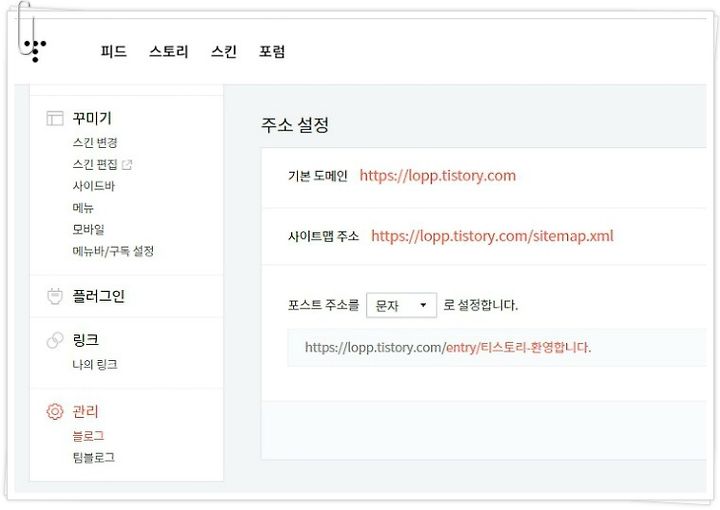720x510 pixels.
Task: Click the 플러그인 plug icon
Action: 55,296
